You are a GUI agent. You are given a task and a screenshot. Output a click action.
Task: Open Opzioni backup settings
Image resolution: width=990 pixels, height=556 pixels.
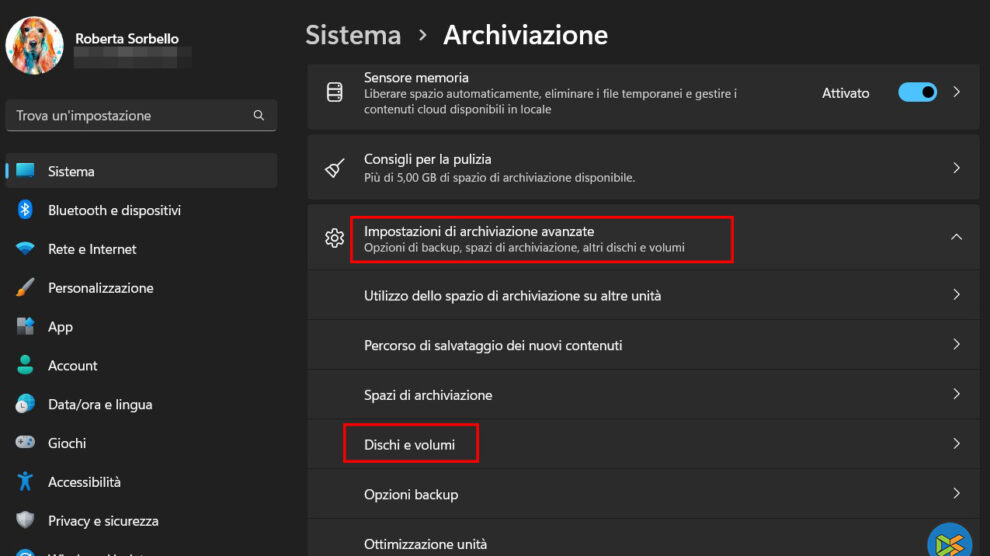tap(411, 494)
